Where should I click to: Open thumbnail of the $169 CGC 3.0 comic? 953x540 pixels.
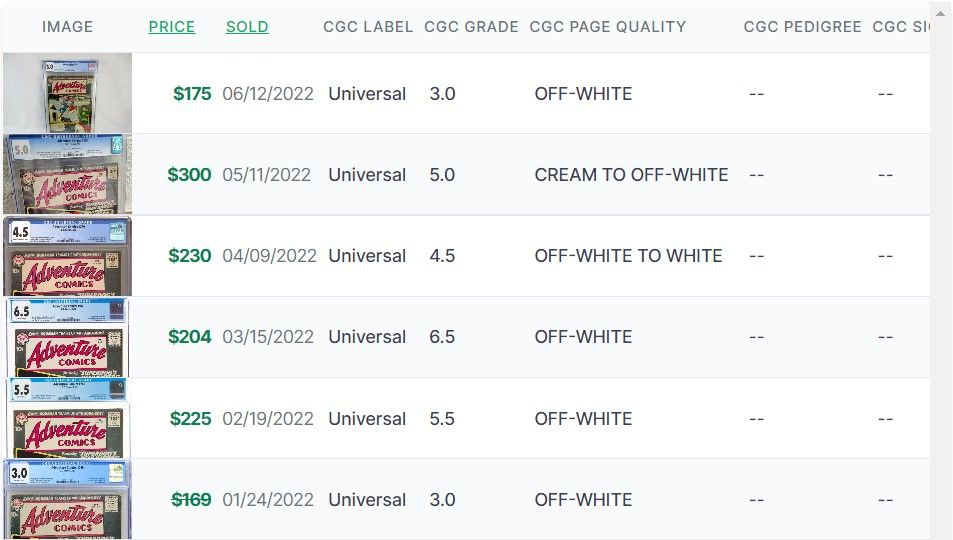coord(67,499)
